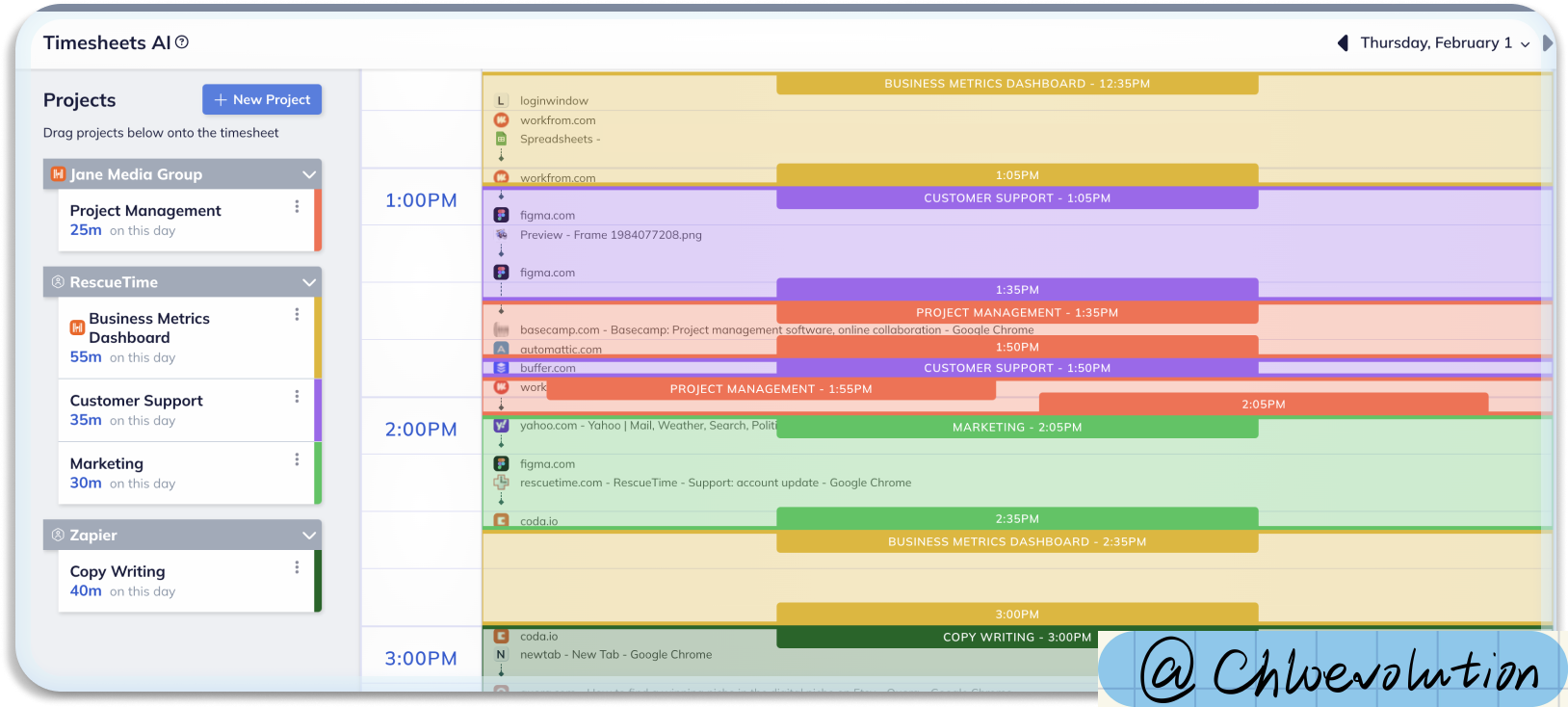Click Business Metrics Dashboard 2:35PM marker
This screenshot has height=707, width=1568.
click(x=1017, y=541)
